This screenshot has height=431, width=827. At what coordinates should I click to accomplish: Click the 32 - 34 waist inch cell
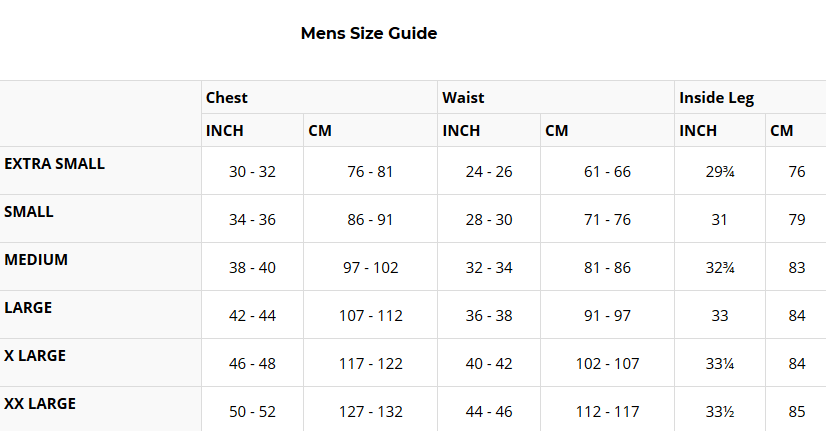(x=489, y=268)
